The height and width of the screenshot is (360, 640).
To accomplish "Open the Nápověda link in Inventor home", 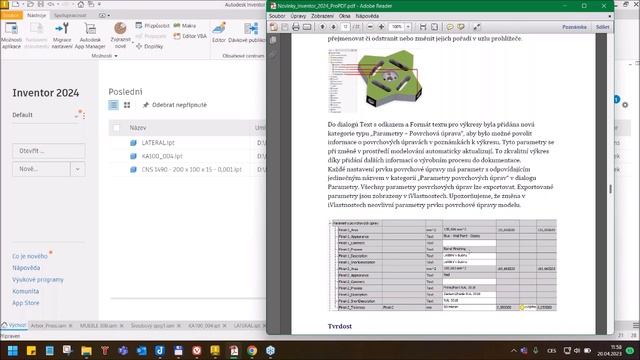I will click(x=26, y=268).
